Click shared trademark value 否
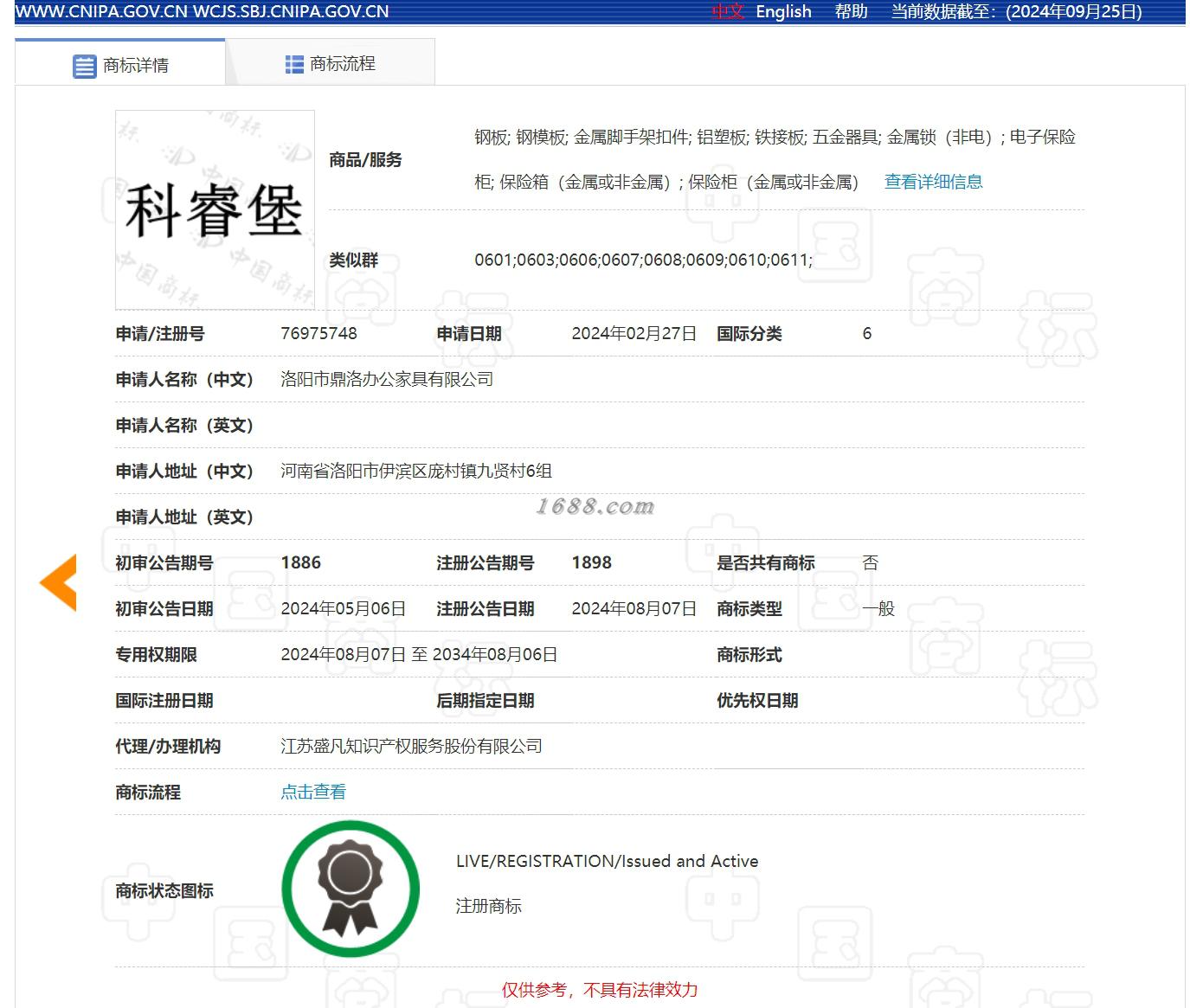 (x=870, y=562)
